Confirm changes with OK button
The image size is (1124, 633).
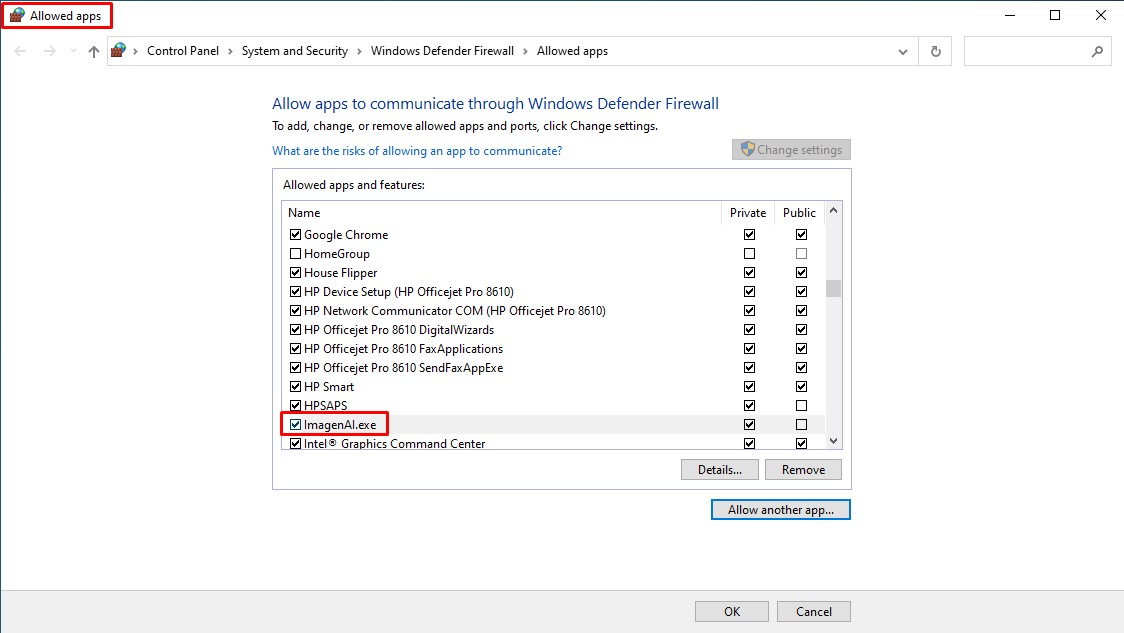[x=732, y=611]
